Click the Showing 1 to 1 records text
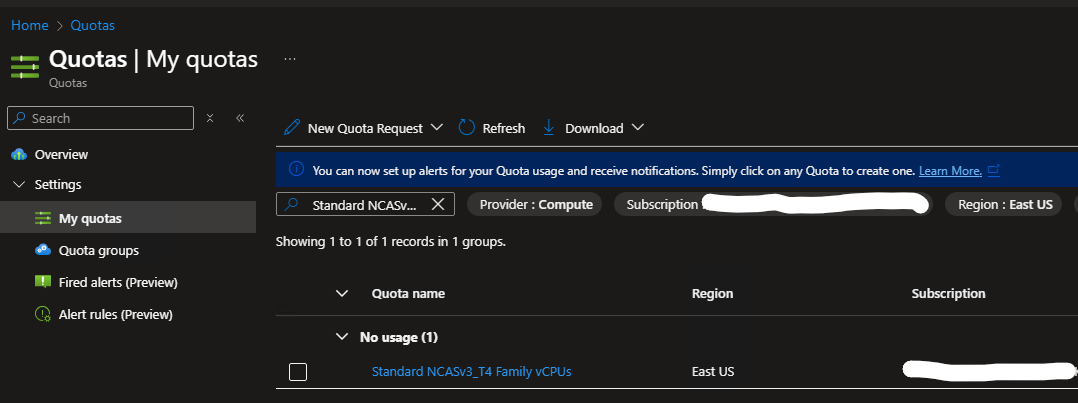Viewport: 1078px width, 403px height. (390, 242)
